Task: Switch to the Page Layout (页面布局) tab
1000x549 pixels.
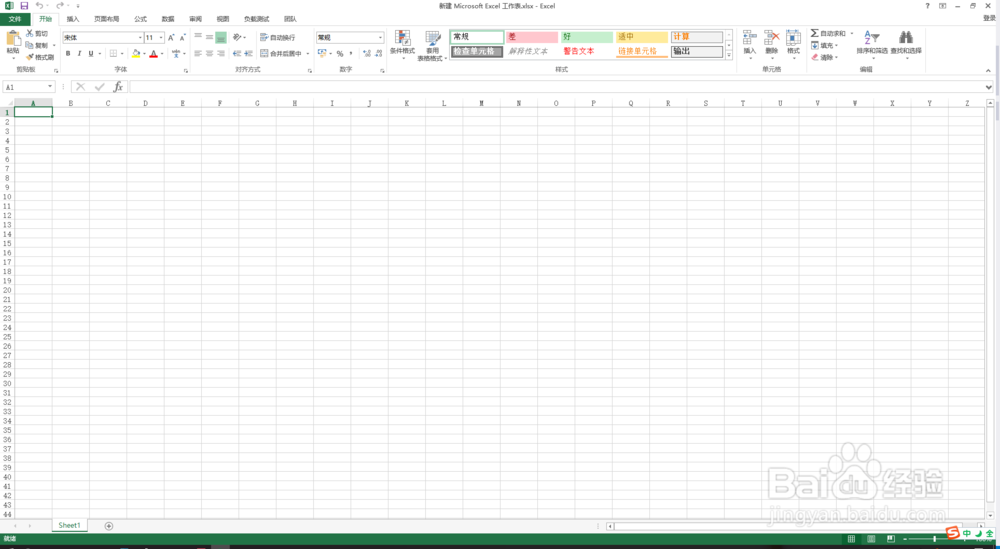Action: pyautogui.click(x=107, y=19)
